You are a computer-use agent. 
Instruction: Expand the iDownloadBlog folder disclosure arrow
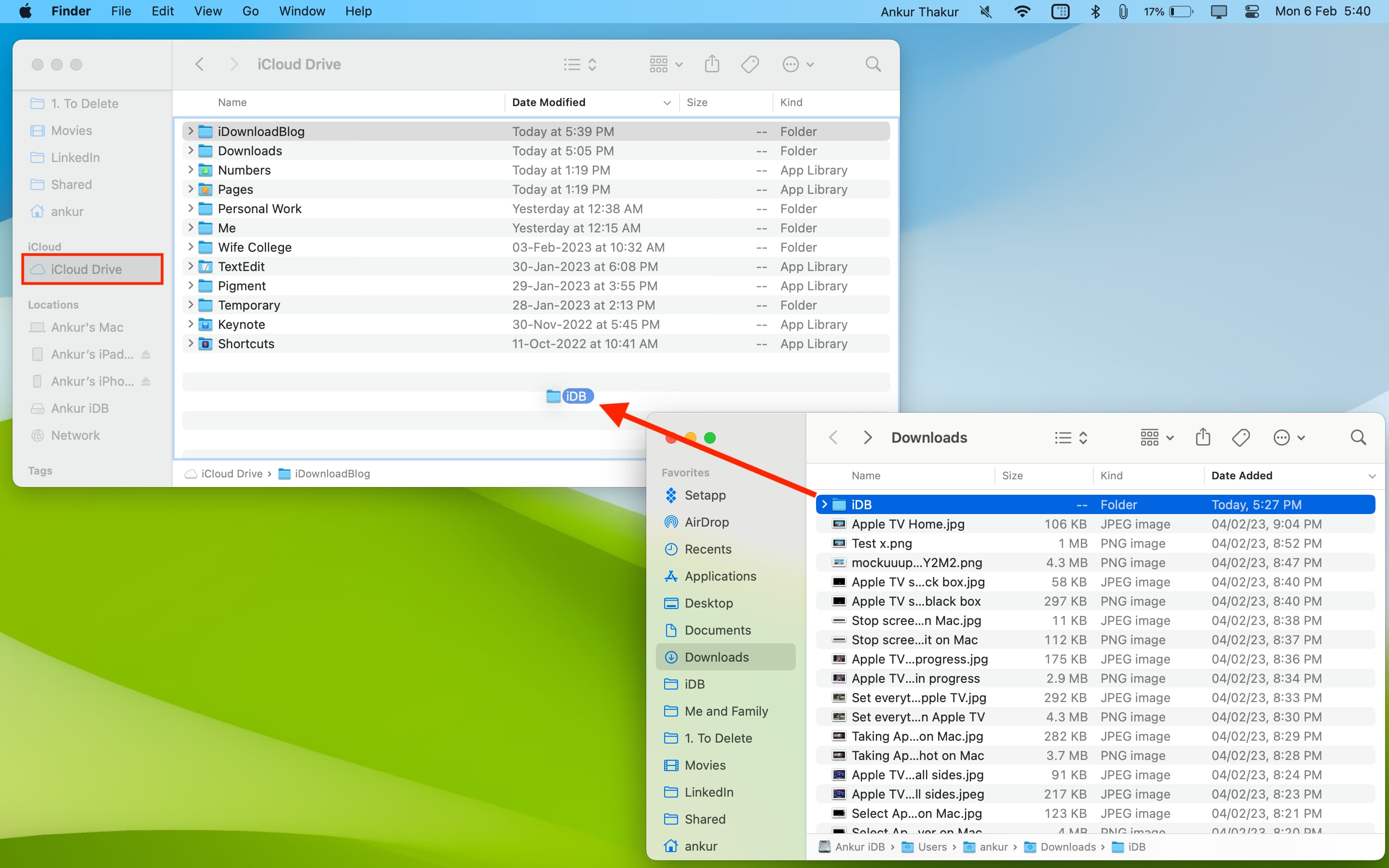tap(191, 131)
